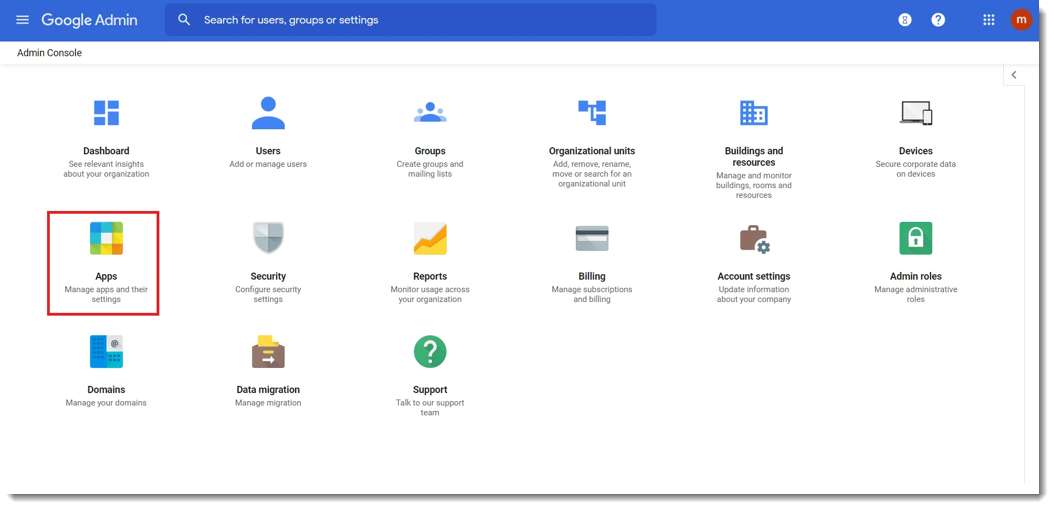Open the Reports chart icon
Viewport: 1054px width, 509px height.
pos(430,238)
